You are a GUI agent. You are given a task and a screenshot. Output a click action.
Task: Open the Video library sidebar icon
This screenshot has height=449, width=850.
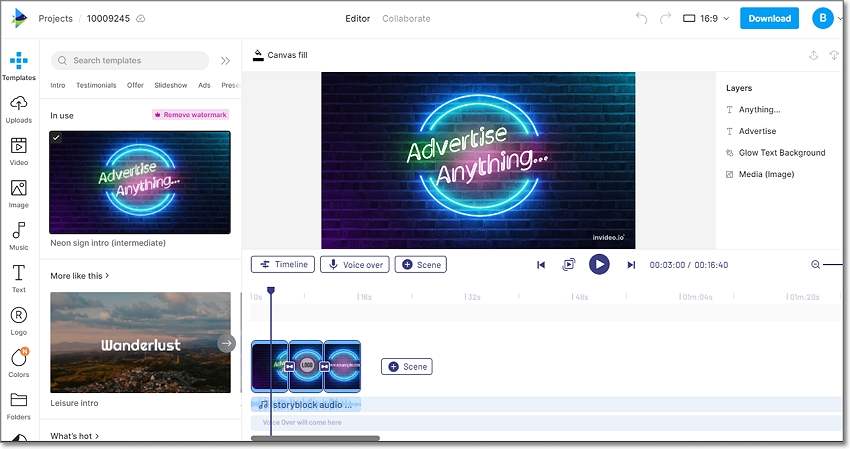tap(18, 150)
